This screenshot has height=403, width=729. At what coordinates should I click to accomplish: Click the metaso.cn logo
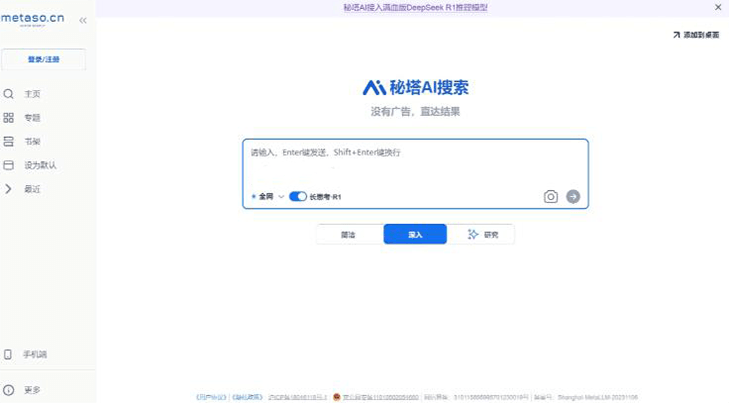33,19
